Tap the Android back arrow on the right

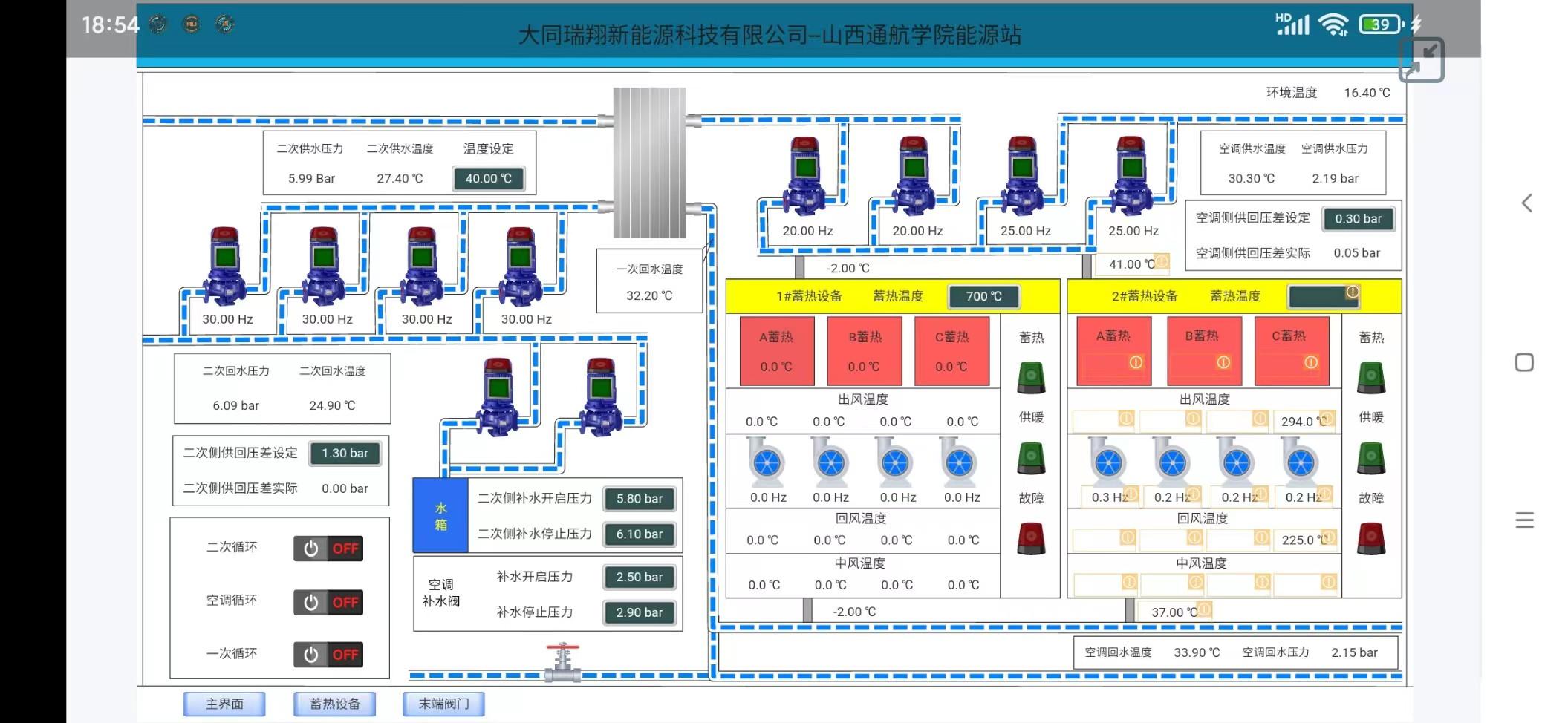point(1526,203)
